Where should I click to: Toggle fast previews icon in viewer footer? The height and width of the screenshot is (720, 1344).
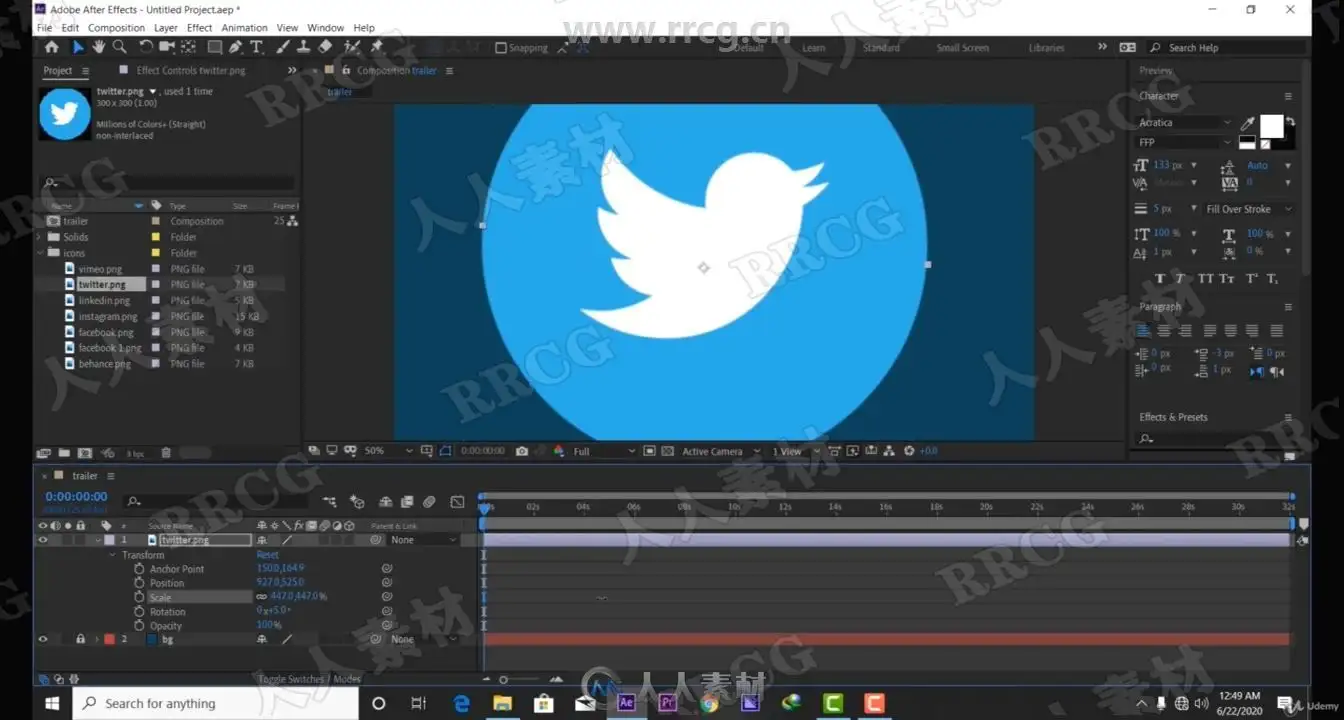[x=852, y=451]
